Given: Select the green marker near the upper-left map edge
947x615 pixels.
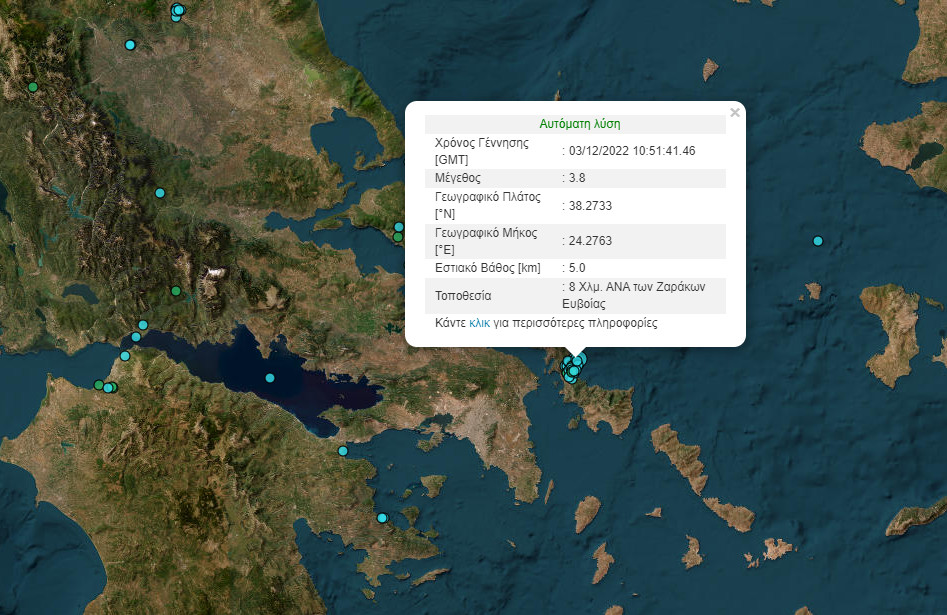Looking at the screenshot, I should 33,88.
